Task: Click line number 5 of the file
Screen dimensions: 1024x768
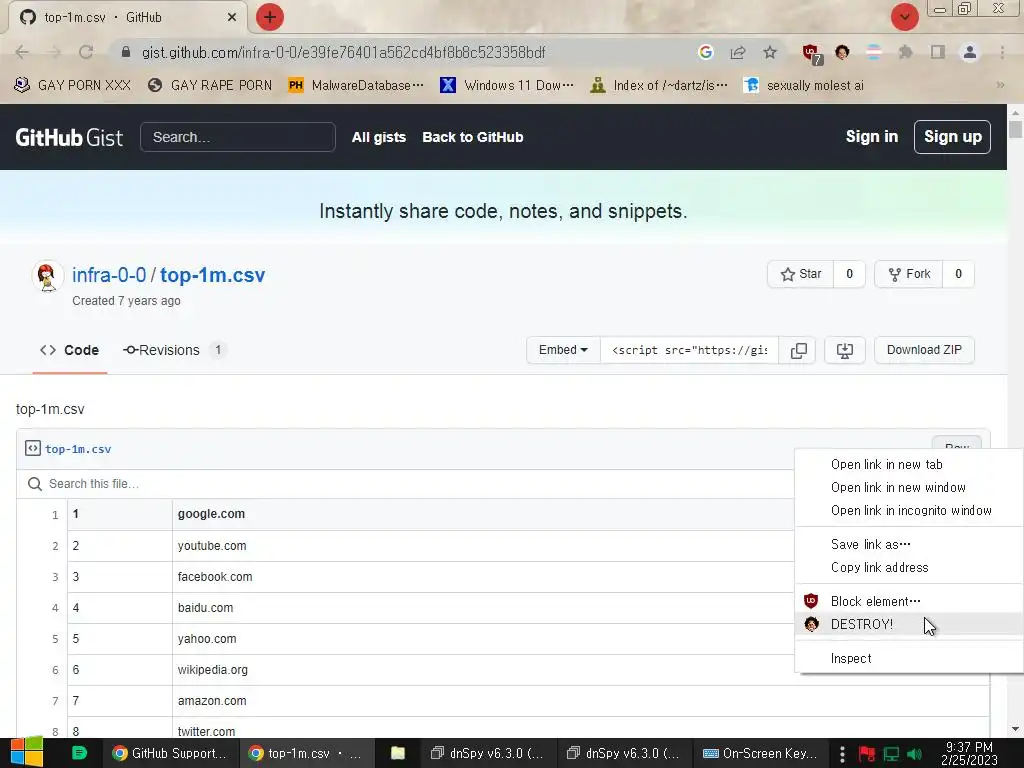Action: coord(55,639)
